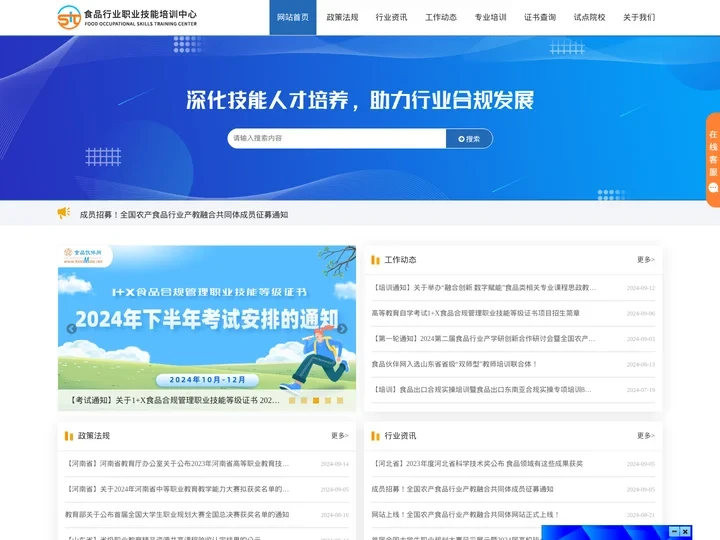The image size is (720, 540).
Task: Open the 在线客服 side widget
Action: click(713, 159)
